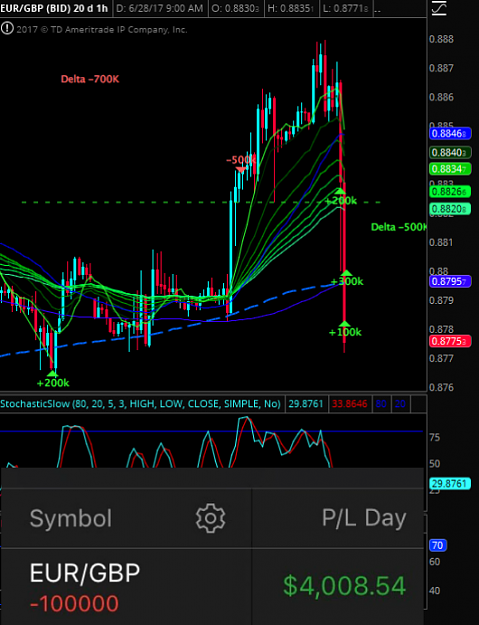This screenshot has height=625, width=479.
Task: Click the Symbol column header
Action: pyautogui.click(x=71, y=518)
